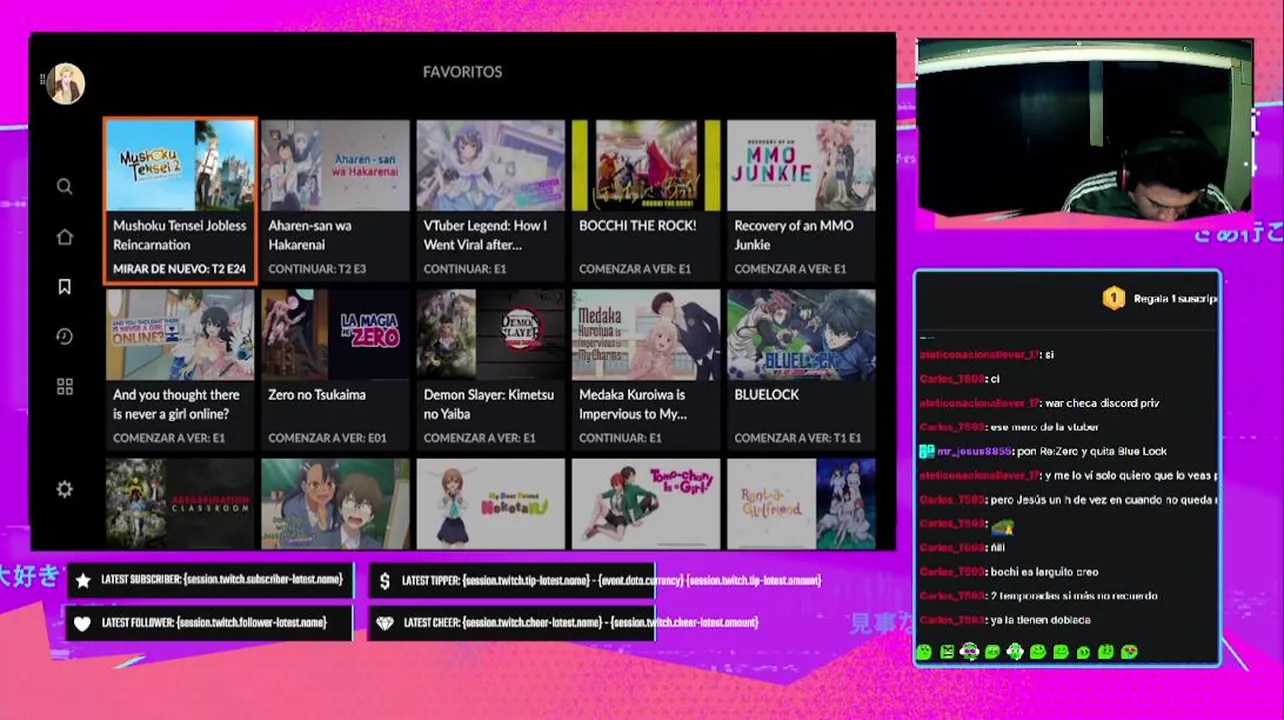The height and width of the screenshot is (720, 1284).
Task: Click the webcam feed overlay
Action: point(1084,127)
